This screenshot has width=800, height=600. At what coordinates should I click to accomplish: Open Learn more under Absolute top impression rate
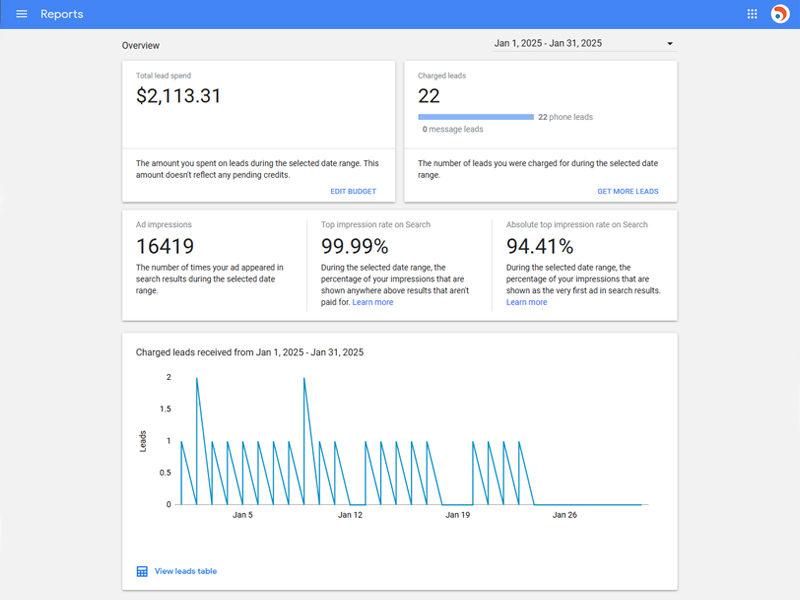[526, 302]
